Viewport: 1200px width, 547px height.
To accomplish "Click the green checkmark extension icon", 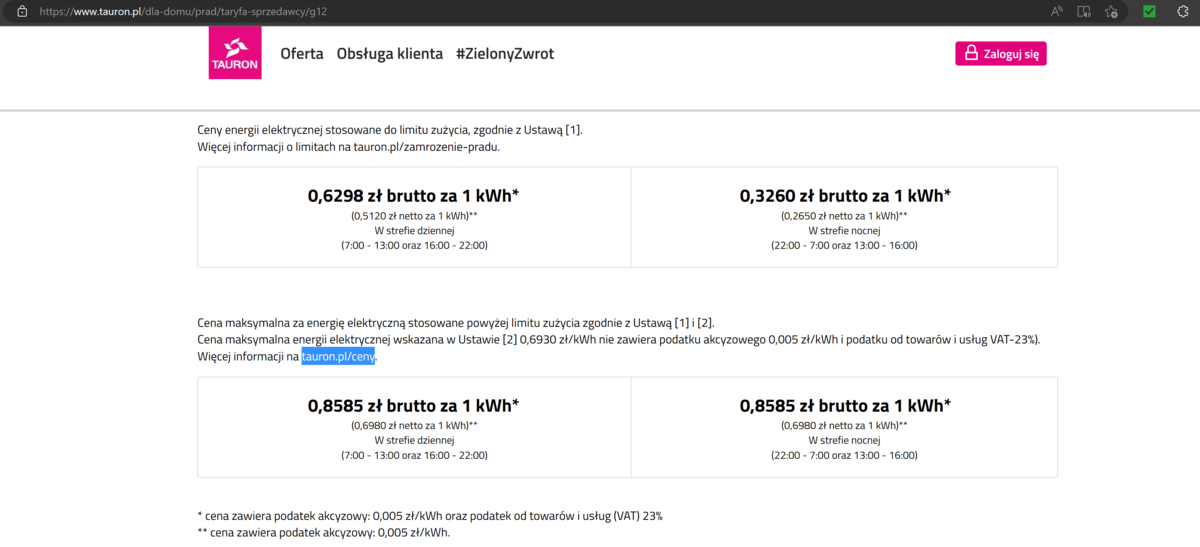I will point(1150,12).
